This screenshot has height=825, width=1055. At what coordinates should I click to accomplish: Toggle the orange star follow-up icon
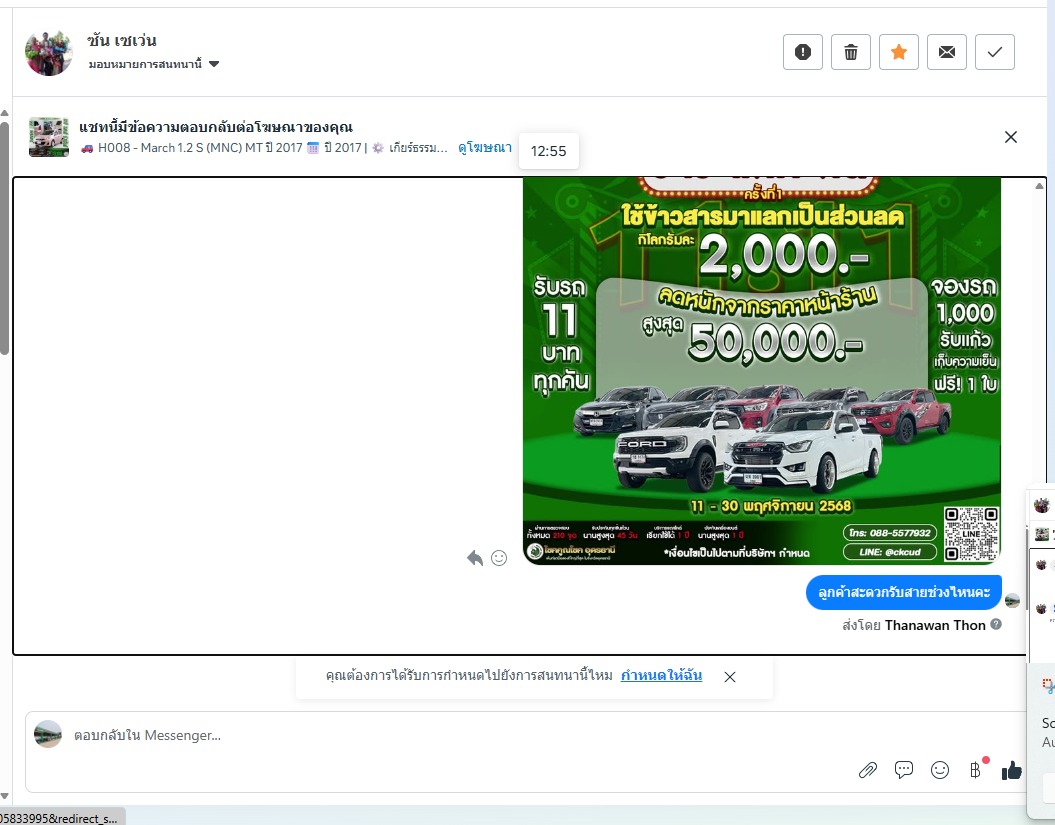point(899,52)
